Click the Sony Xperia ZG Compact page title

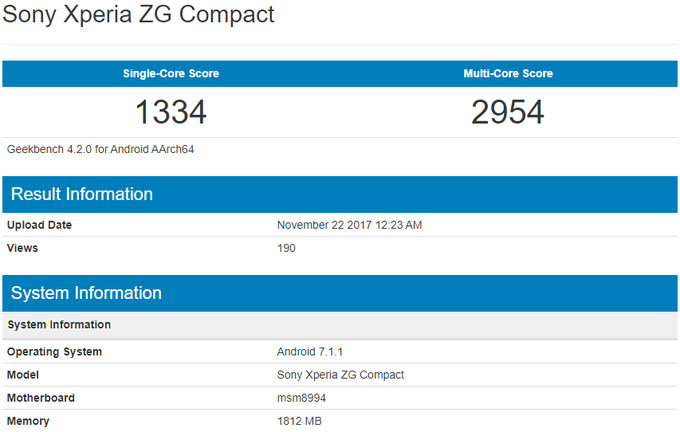click(x=139, y=16)
